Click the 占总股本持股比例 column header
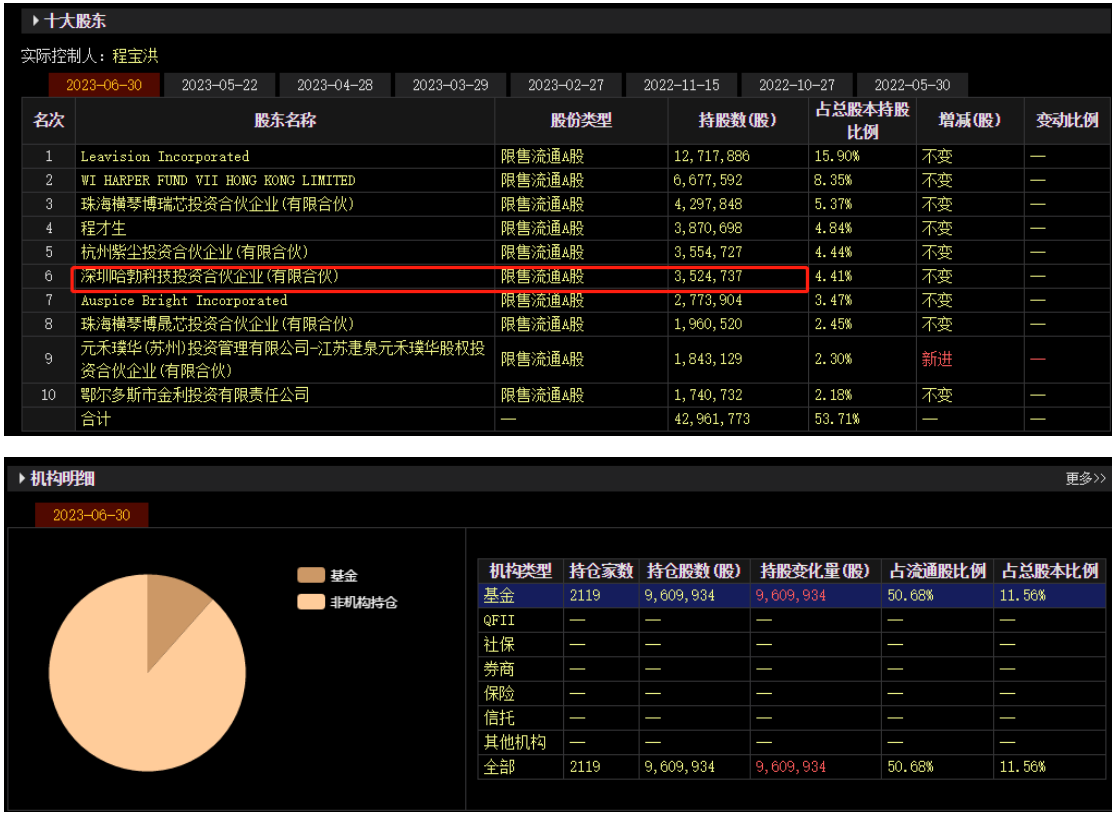 [862, 121]
